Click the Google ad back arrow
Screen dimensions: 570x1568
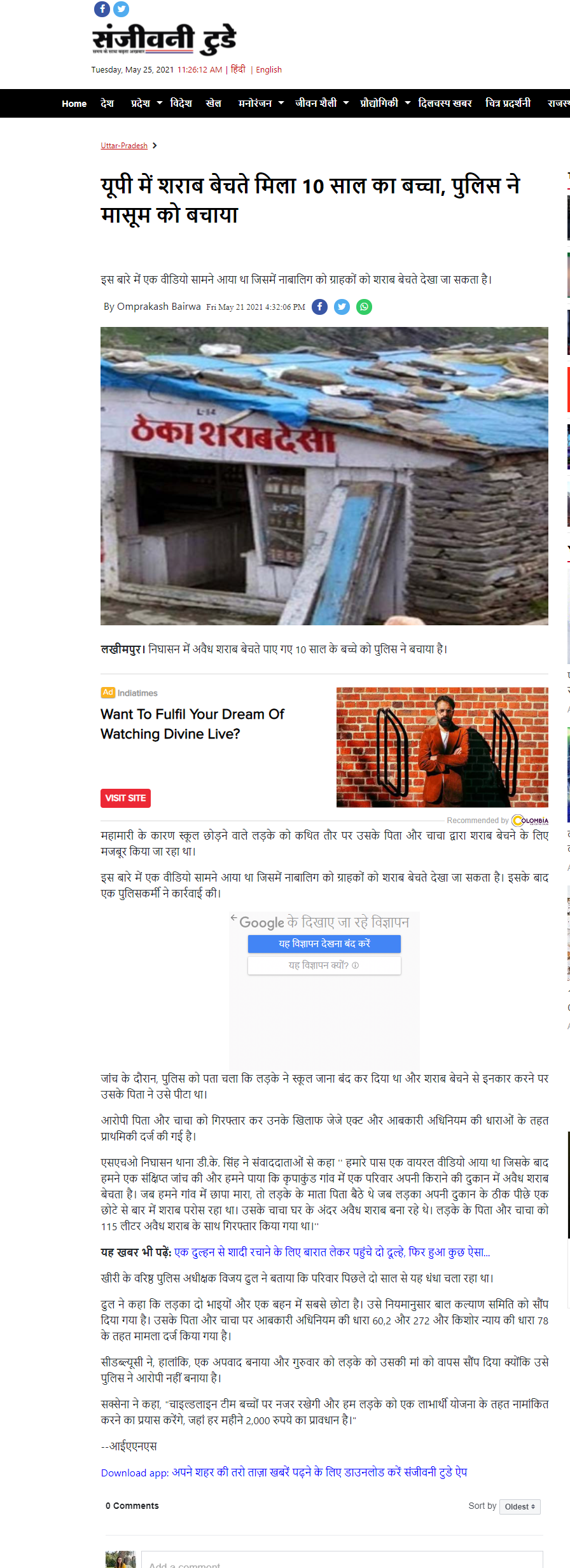(x=234, y=918)
